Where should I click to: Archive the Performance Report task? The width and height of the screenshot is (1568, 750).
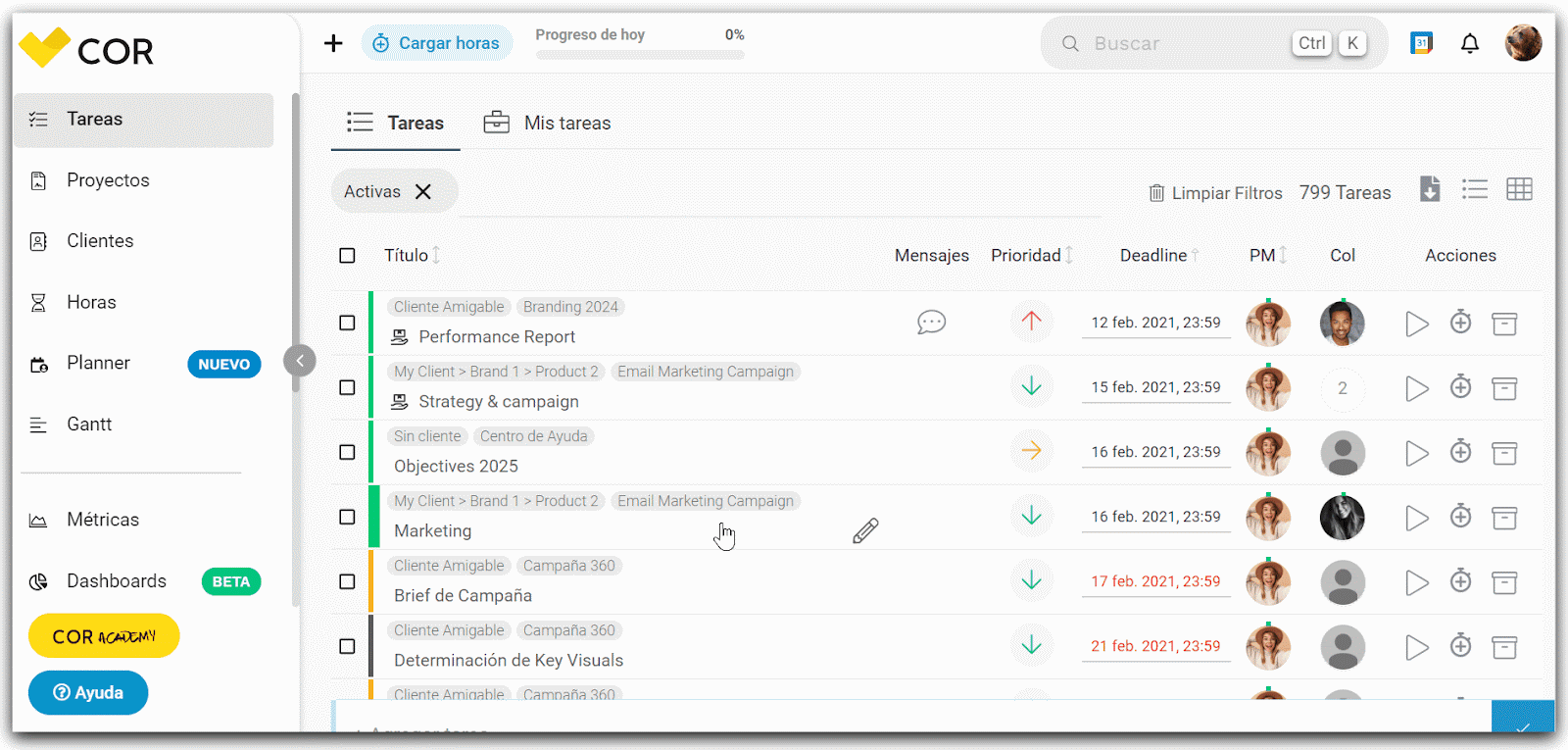tap(1504, 324)
